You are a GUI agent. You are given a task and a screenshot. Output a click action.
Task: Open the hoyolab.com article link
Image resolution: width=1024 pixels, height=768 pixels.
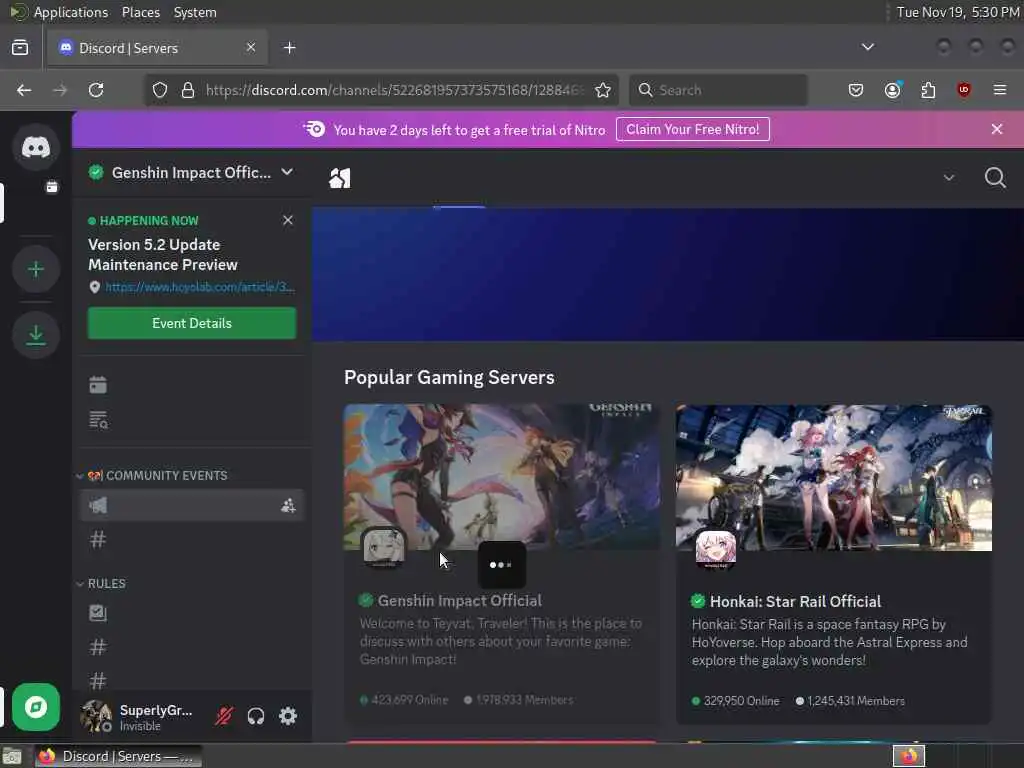(x=200, y=287)
